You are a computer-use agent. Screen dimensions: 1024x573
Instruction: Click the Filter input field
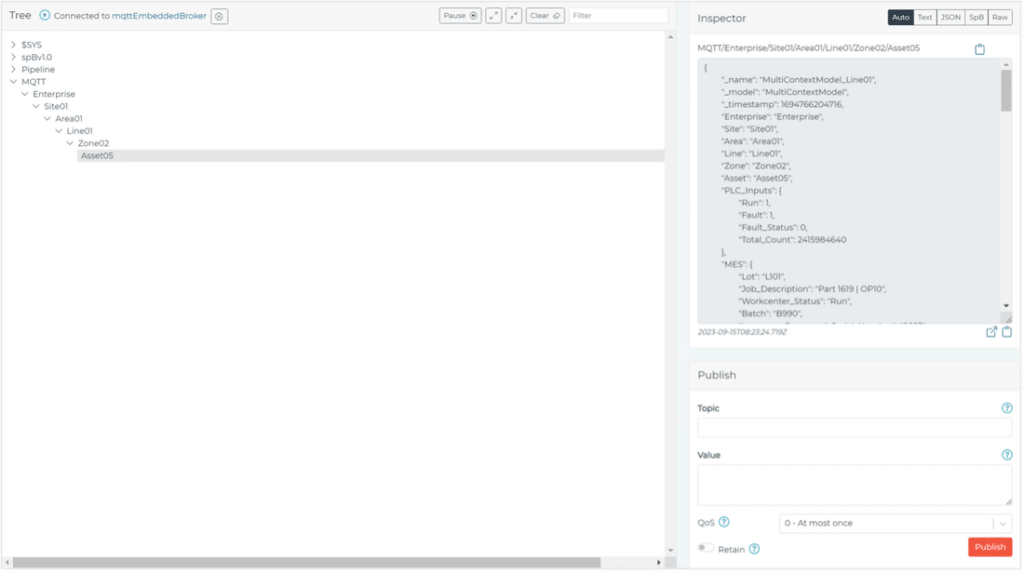tap(617, 16)
